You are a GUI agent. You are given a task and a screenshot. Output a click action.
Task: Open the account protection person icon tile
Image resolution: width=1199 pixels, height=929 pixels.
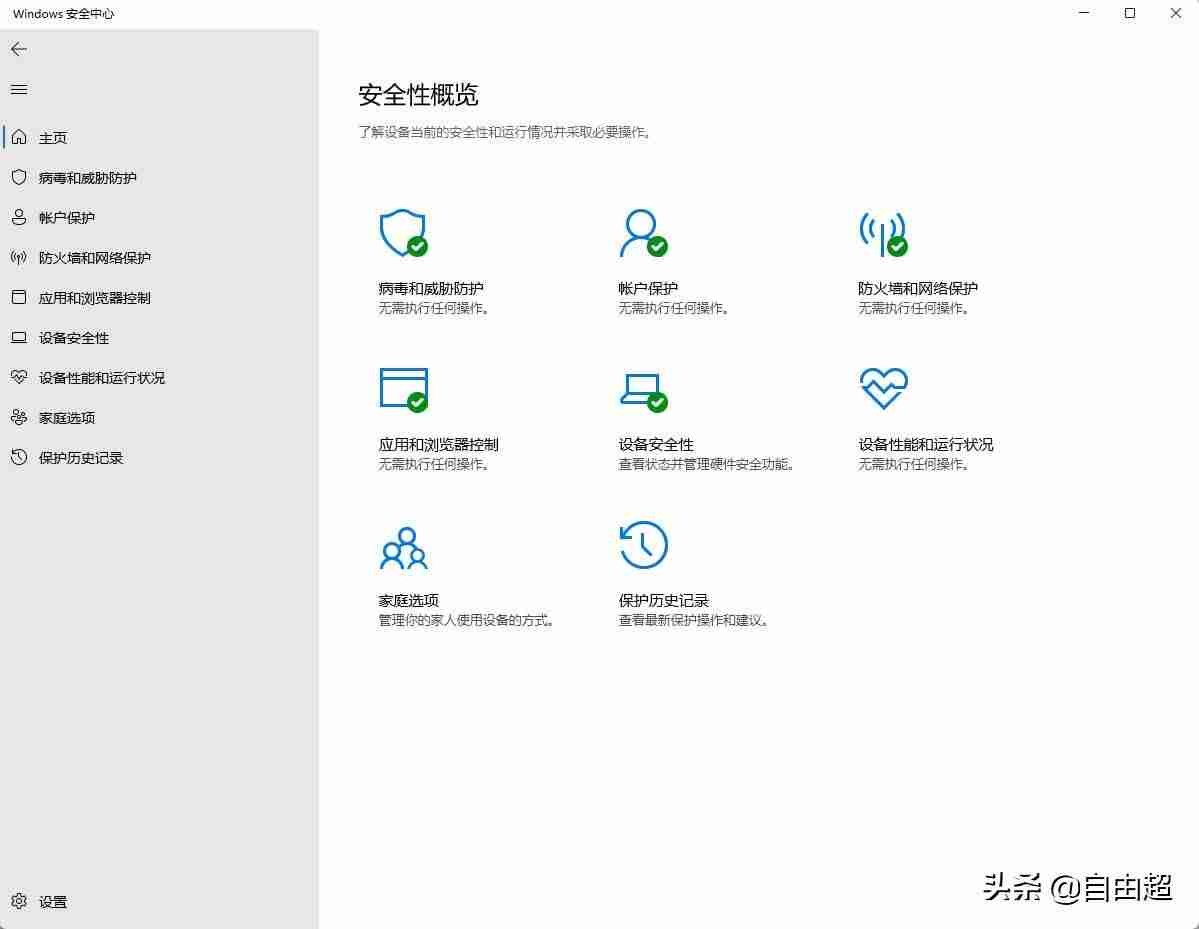point(642,233)
